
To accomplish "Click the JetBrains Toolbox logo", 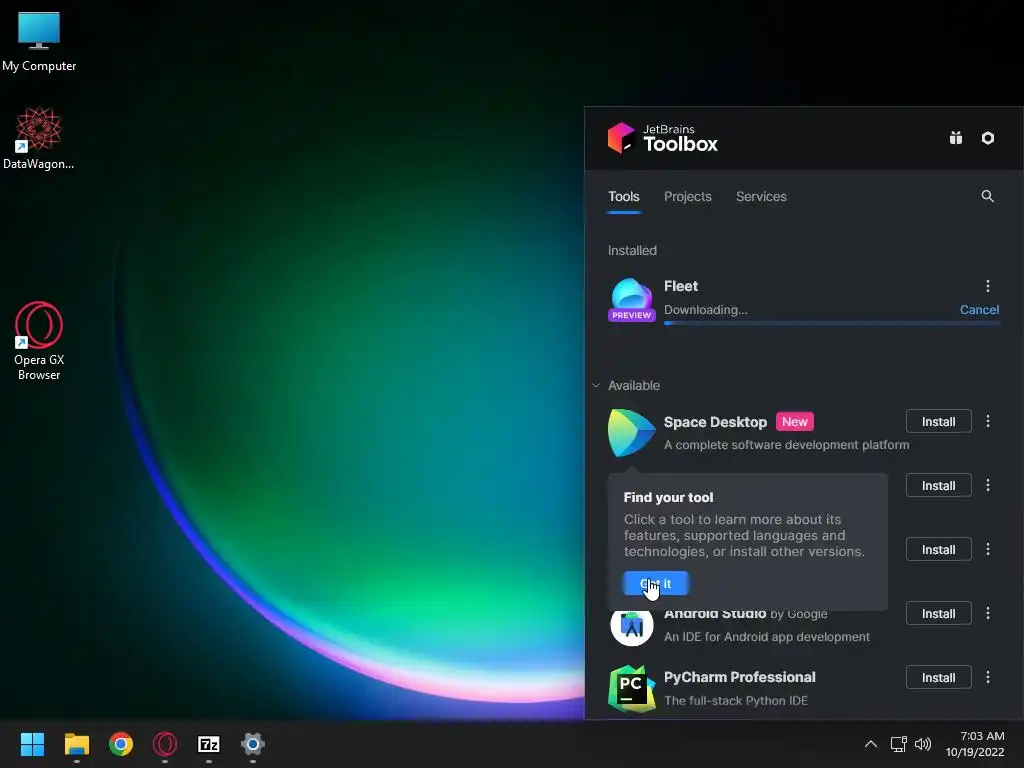I will (x=662, y=138).
